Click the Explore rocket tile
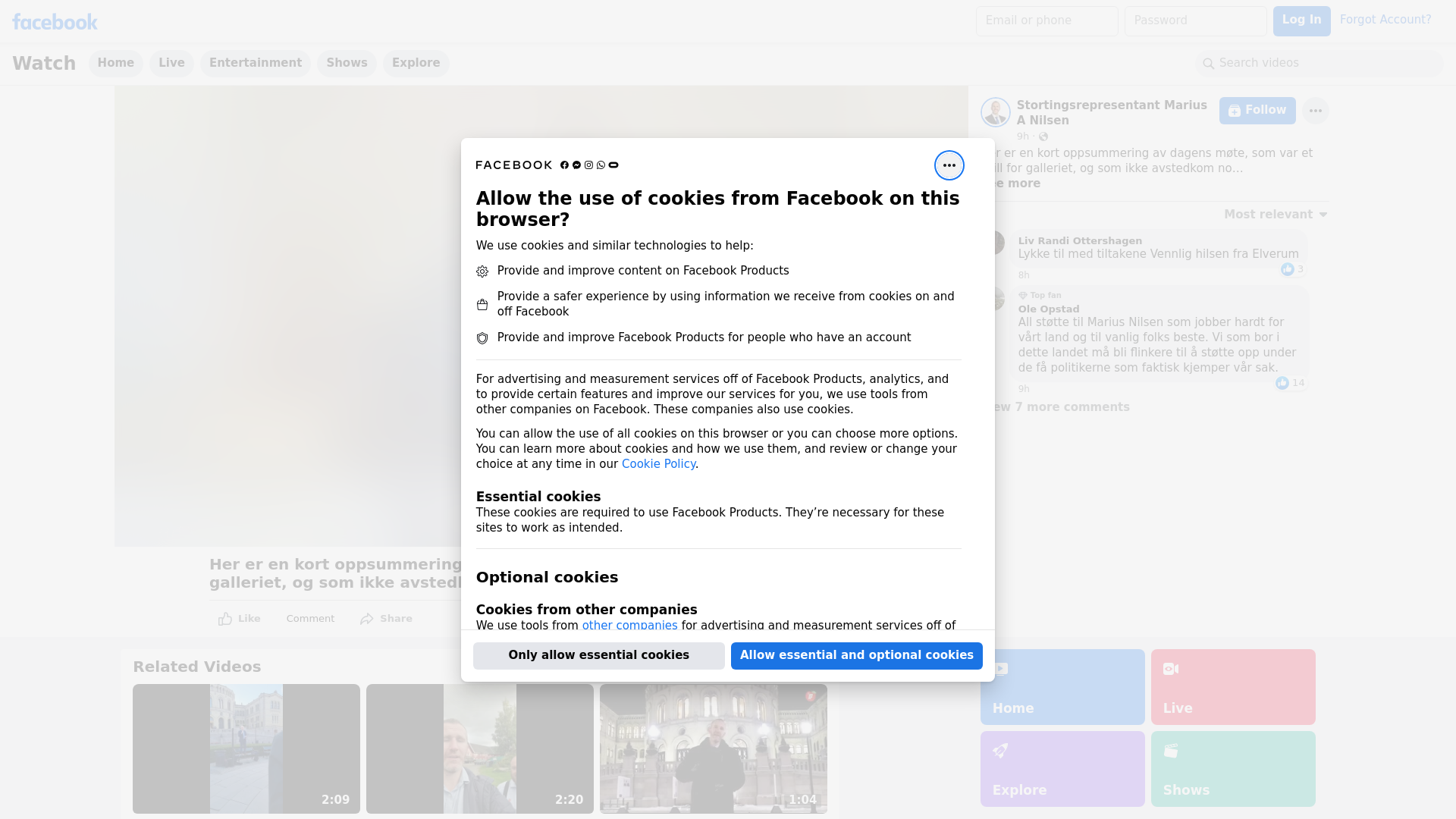The width and height of the screenshot is (1456, 819). (1062, 768)
